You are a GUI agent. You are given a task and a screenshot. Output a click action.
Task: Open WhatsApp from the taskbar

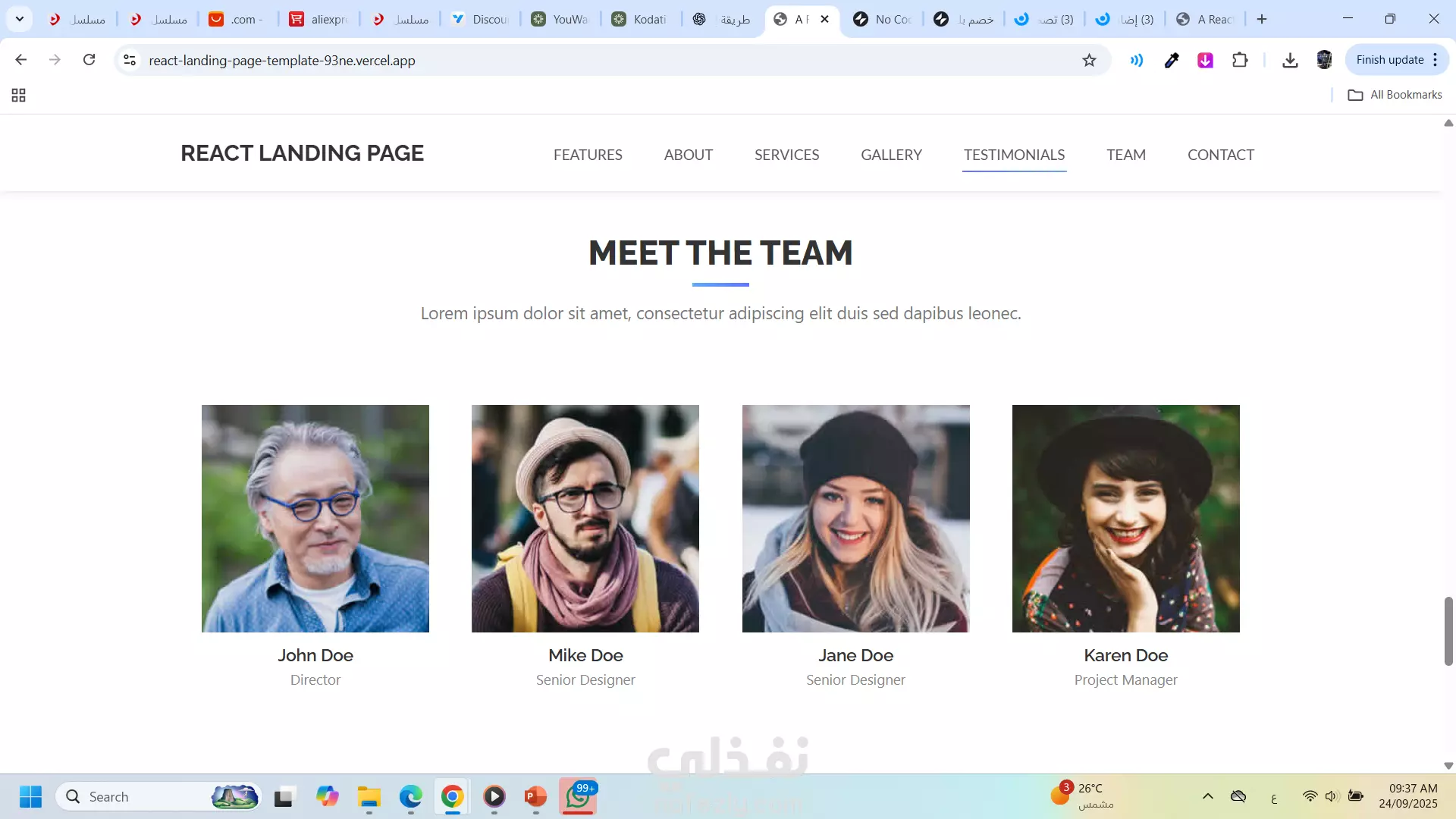[x=578, y=796]
